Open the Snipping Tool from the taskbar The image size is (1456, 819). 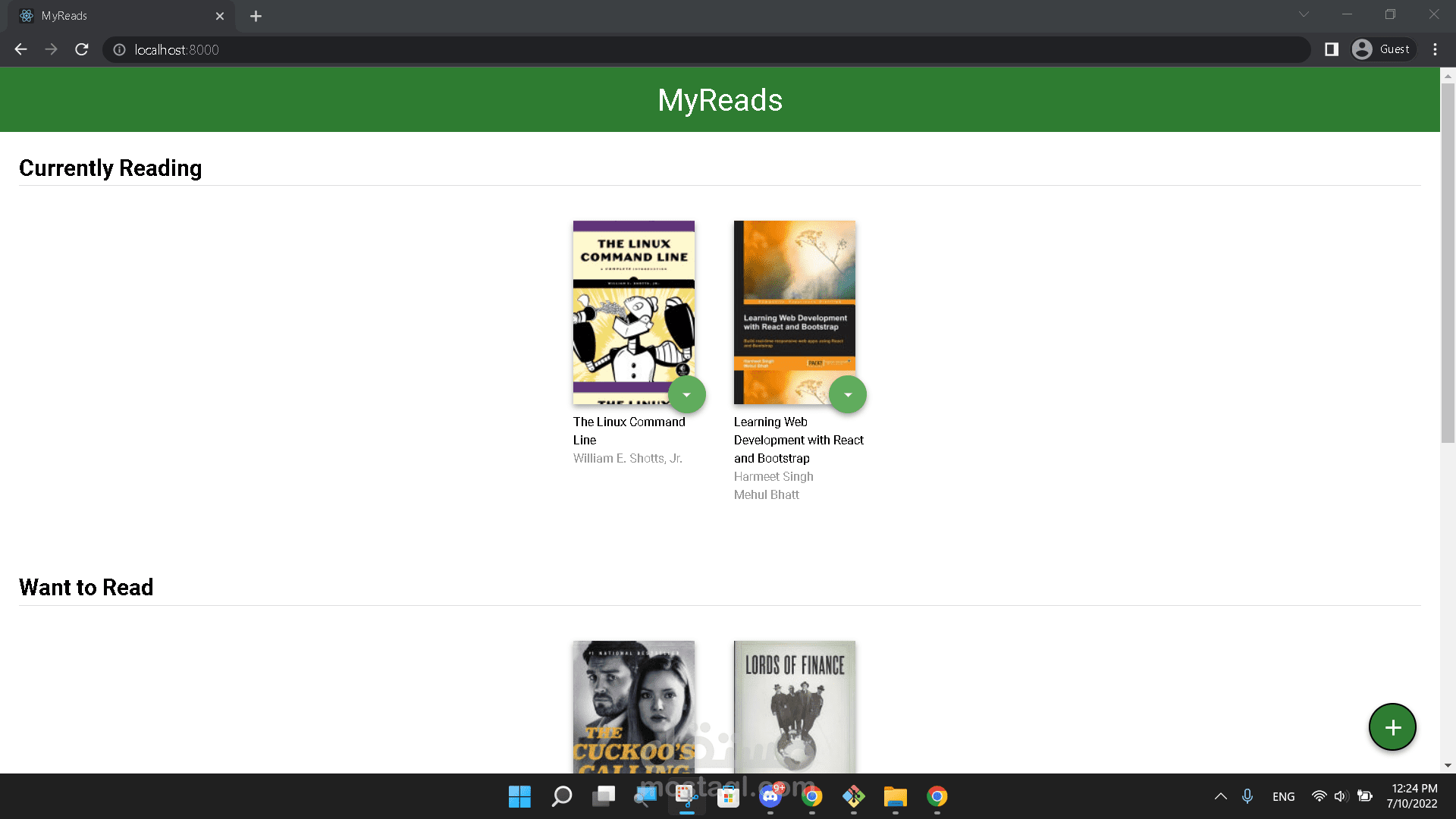(x=686, y=796)
